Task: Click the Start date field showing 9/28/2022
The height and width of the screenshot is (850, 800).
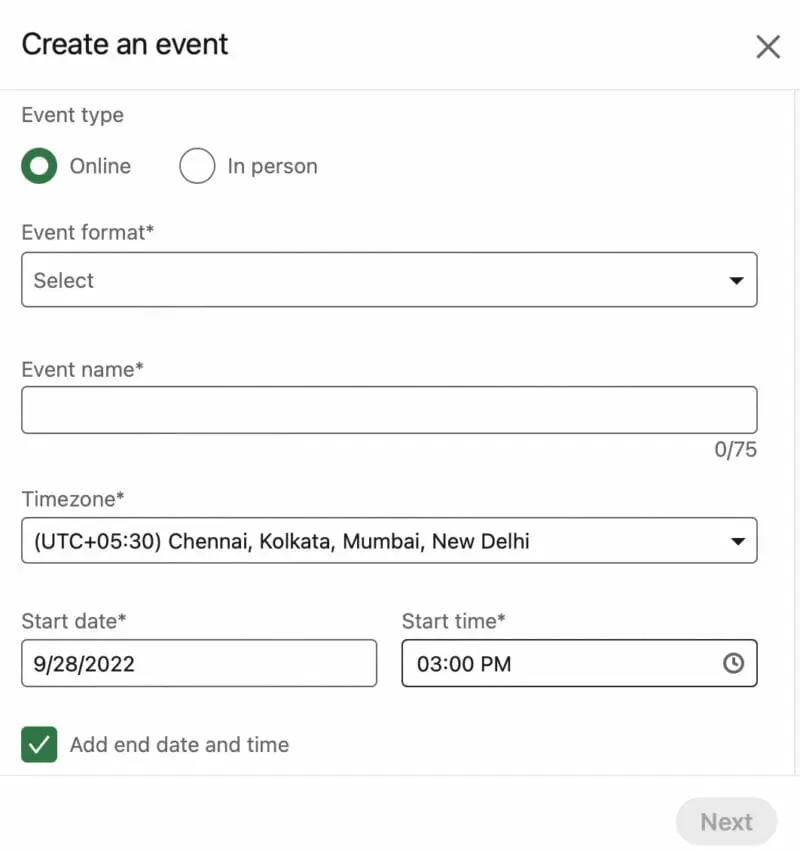Action: (199, 663)
